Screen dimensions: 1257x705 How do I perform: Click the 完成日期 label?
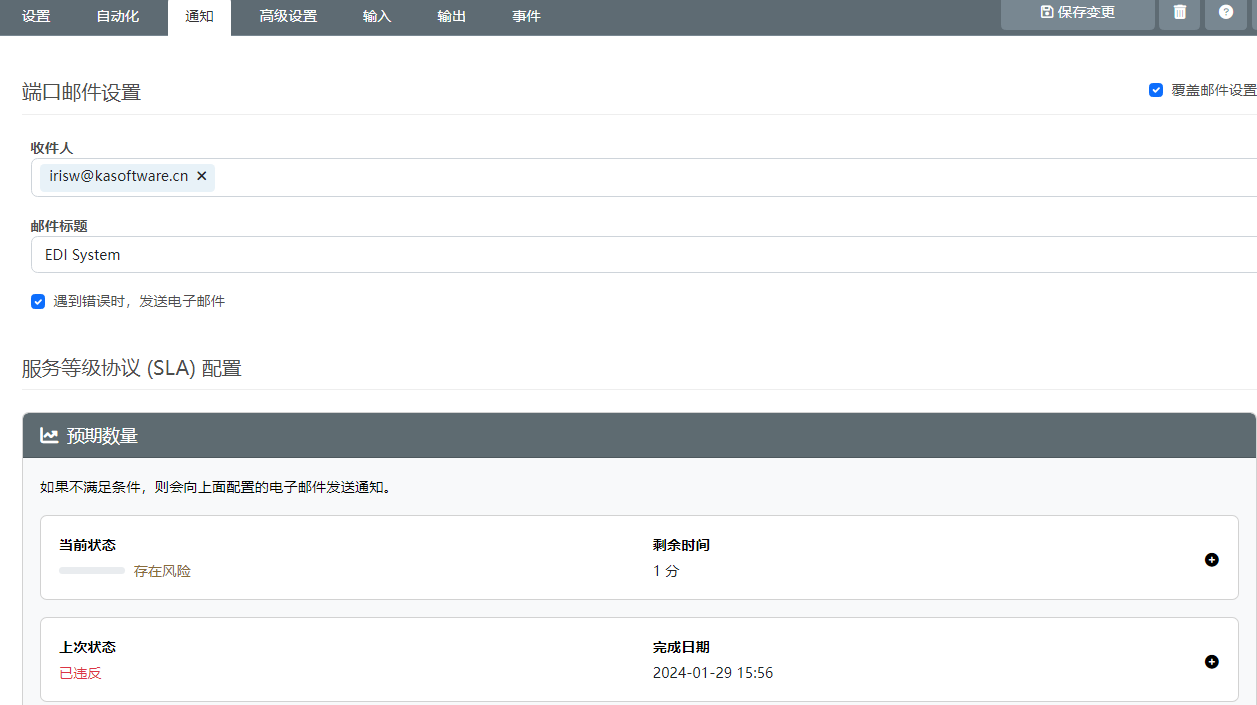(x=681, y=648)
